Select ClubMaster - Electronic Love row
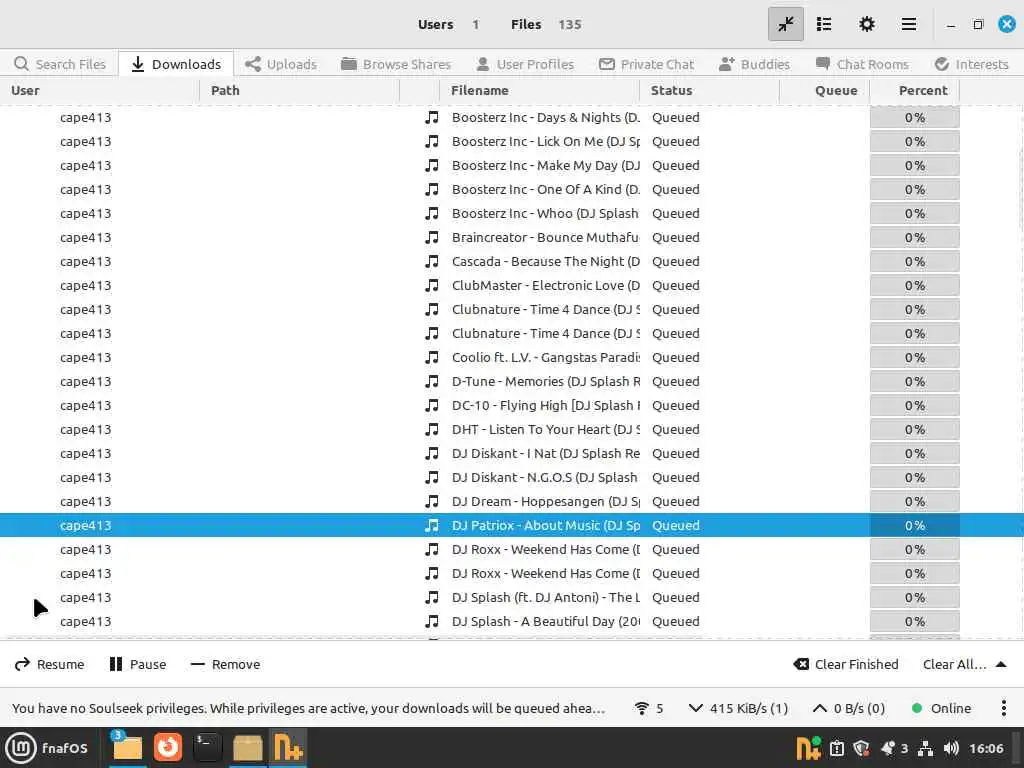Image resolution: width=1024 pixels, height=768 pixels. coord(512,285)
